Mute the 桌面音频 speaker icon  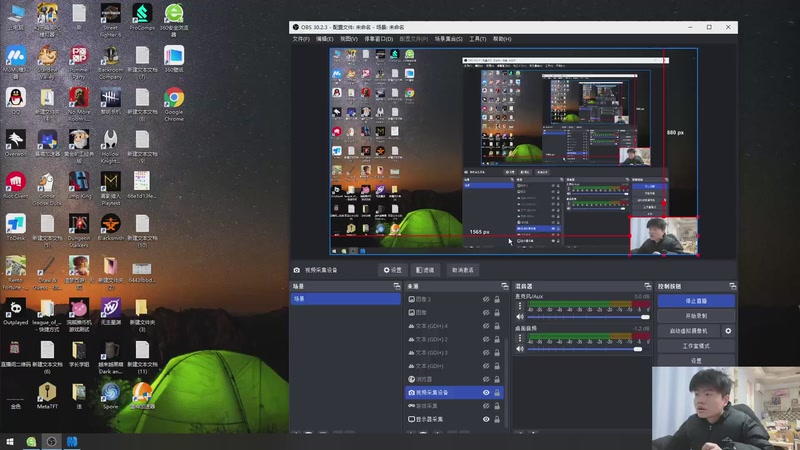click(x=520, y=349)
